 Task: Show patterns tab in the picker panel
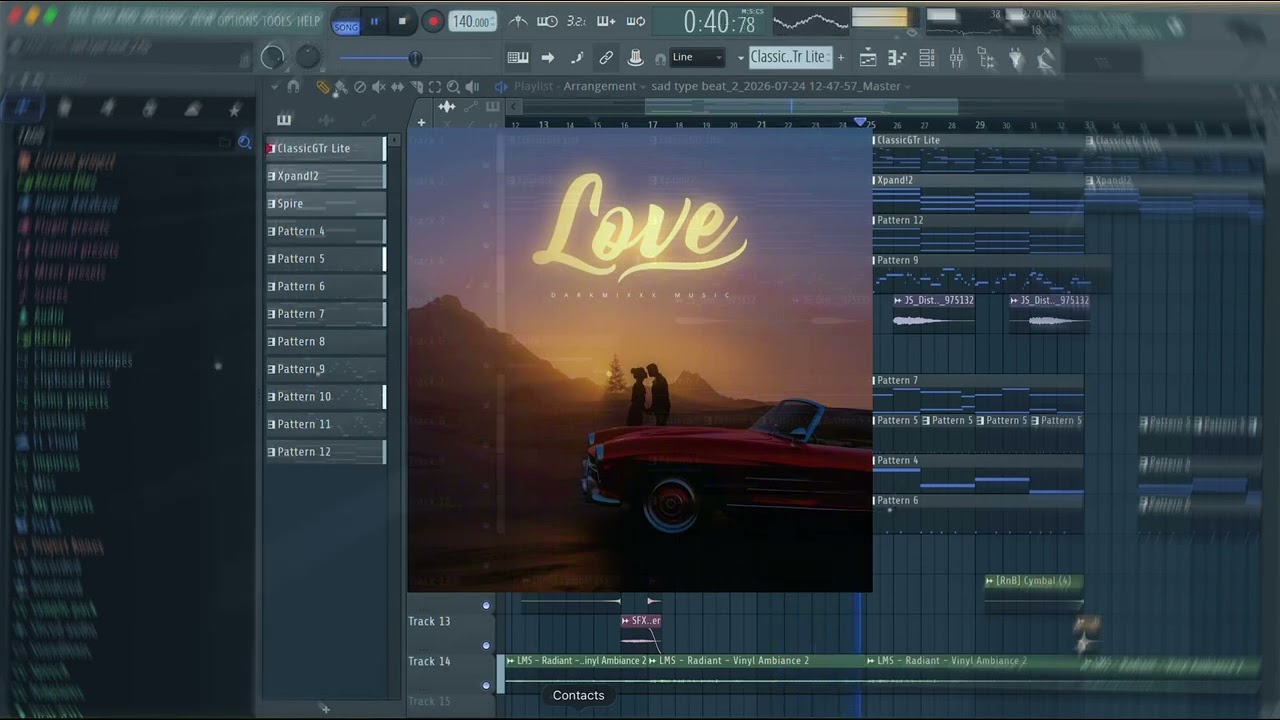click(284, 120)
